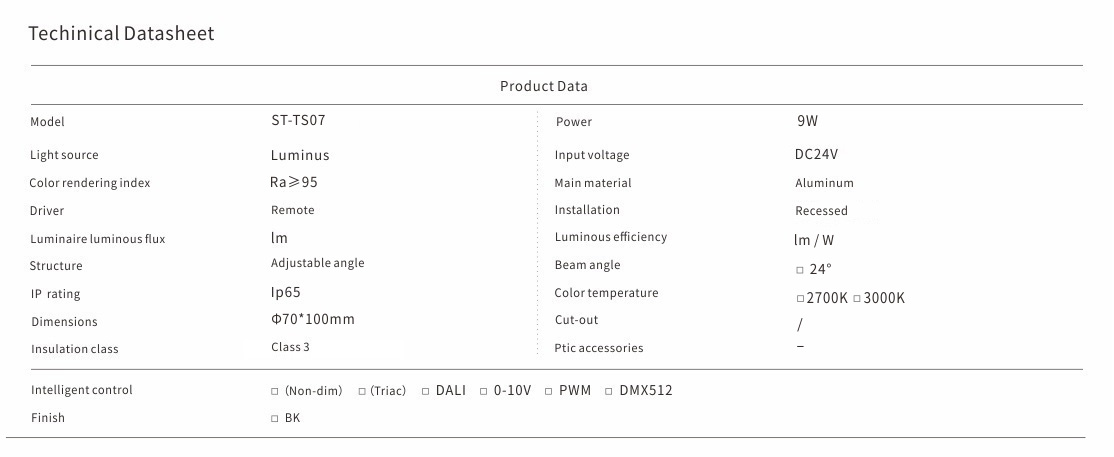Screen dimensions: 1114x457
Task: Enable the DMX512 checkbox
Action: point(610,391)
